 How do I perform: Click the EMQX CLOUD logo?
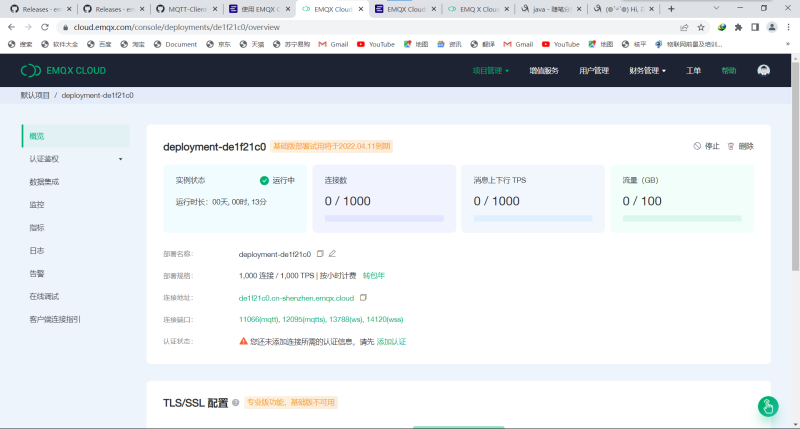coord(63,70)
